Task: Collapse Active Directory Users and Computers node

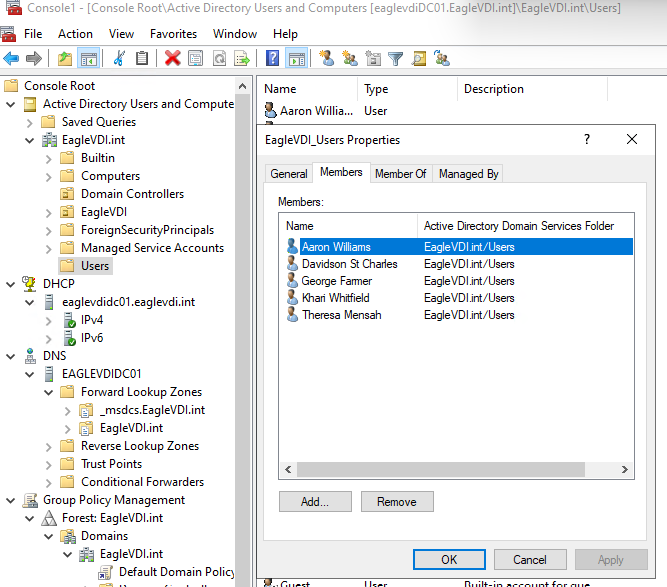Action: tap(11, 104)
